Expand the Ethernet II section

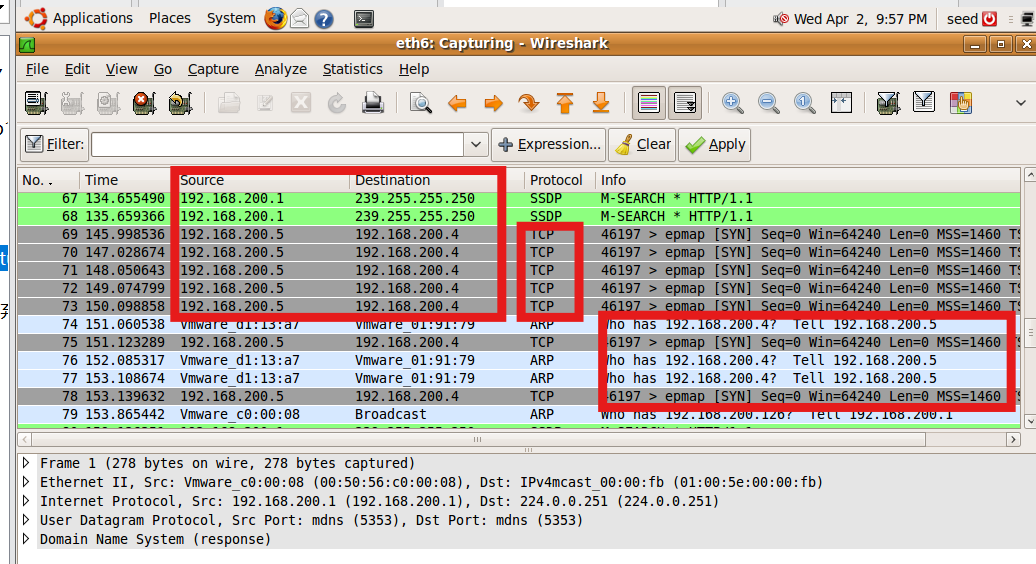click(26, 481)
